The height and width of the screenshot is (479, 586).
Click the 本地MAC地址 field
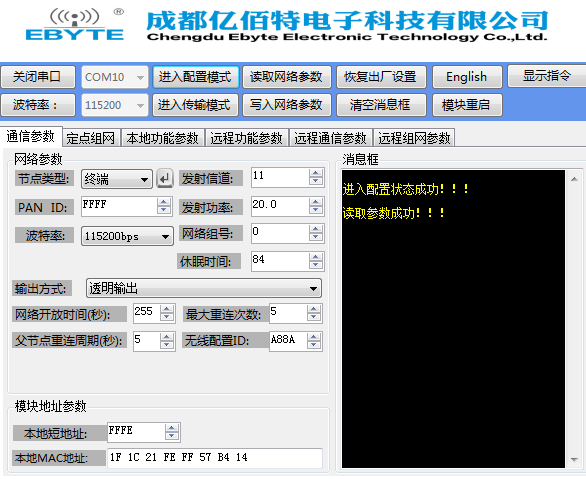[215, 458]
